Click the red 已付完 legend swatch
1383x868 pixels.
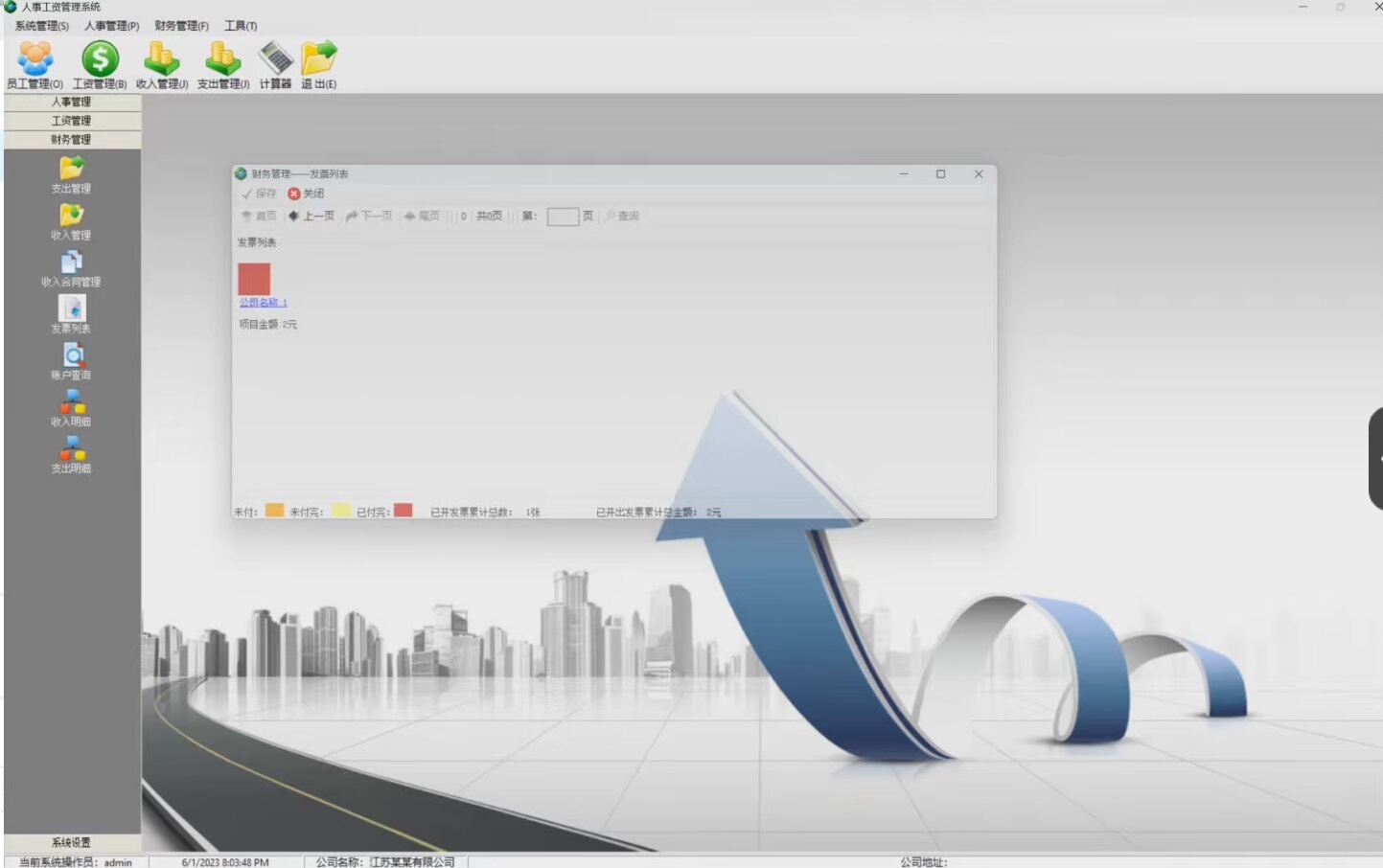403,511
